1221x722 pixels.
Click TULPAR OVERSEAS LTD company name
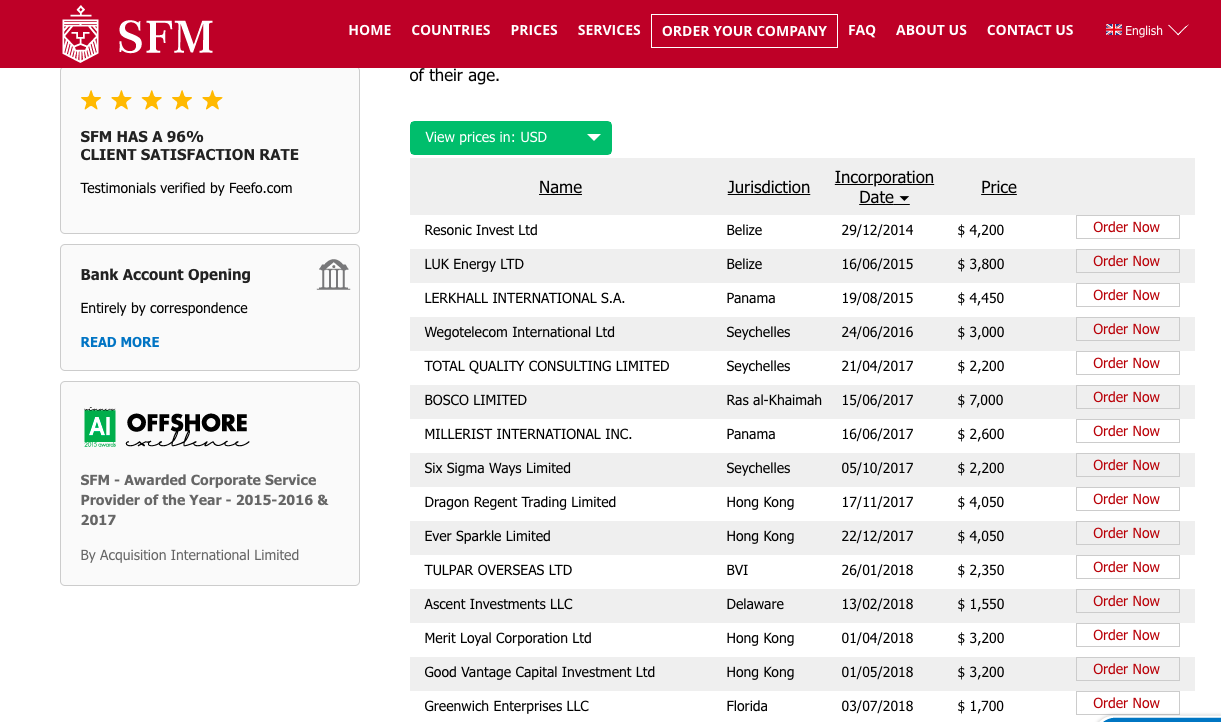coord(498,570)
